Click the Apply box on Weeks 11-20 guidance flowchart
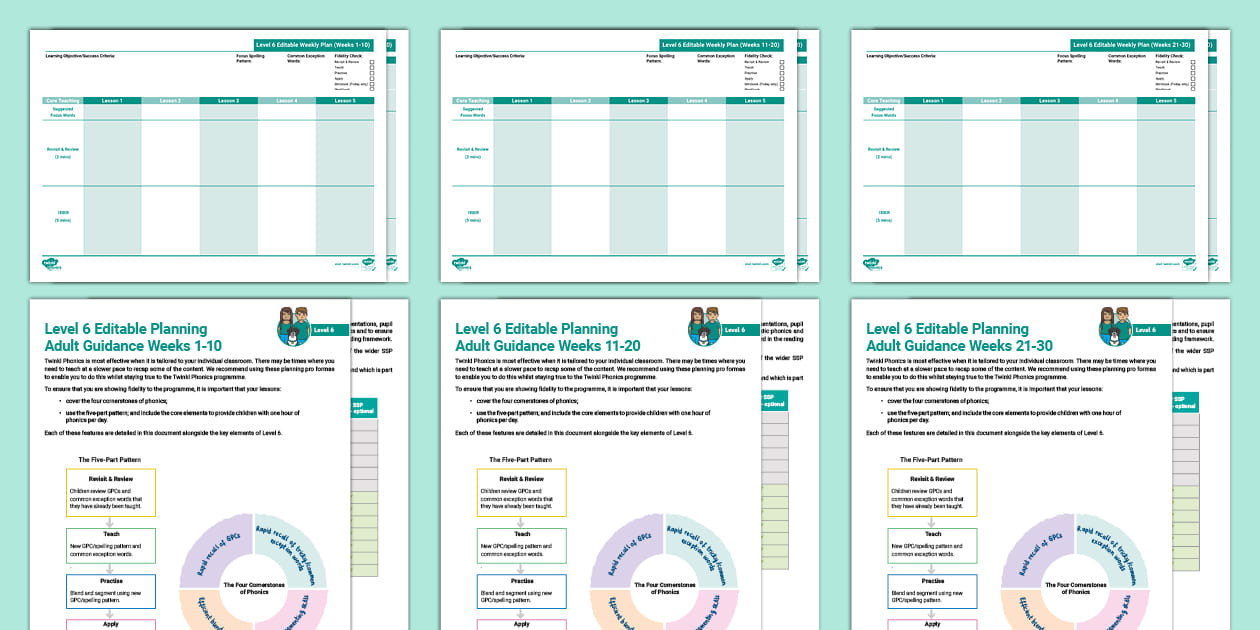The width and height of the screenshot is (1260, 630). [523, 623]
